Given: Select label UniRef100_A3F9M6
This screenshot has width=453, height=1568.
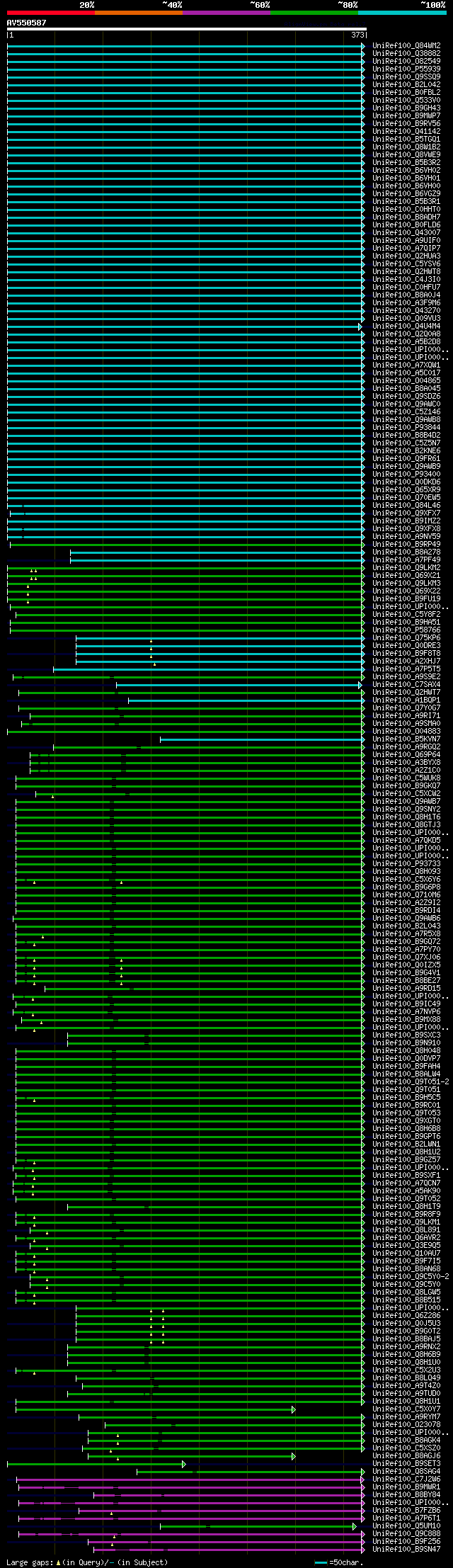Looking at the screenshot, I should coord(406,302).
